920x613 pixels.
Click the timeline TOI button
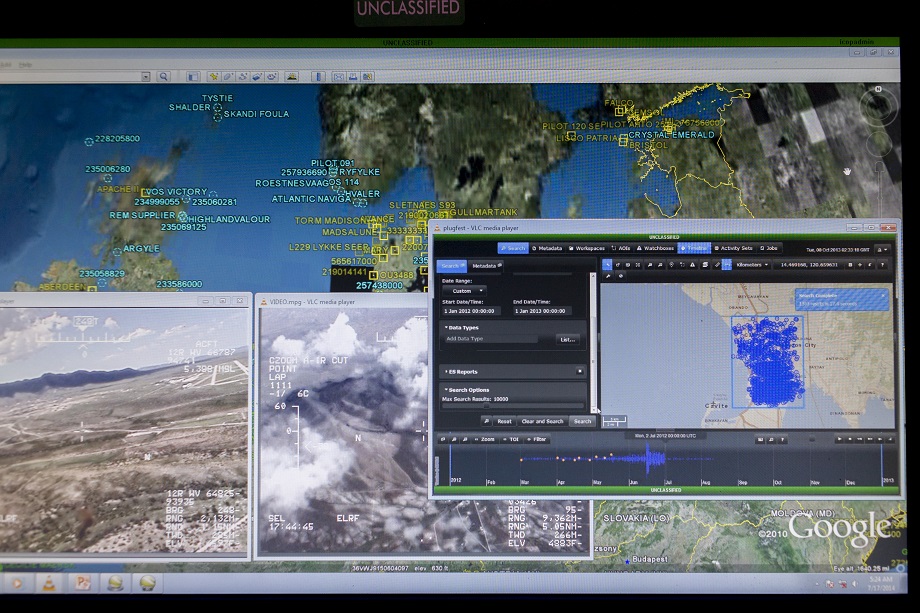click(512, 439)
